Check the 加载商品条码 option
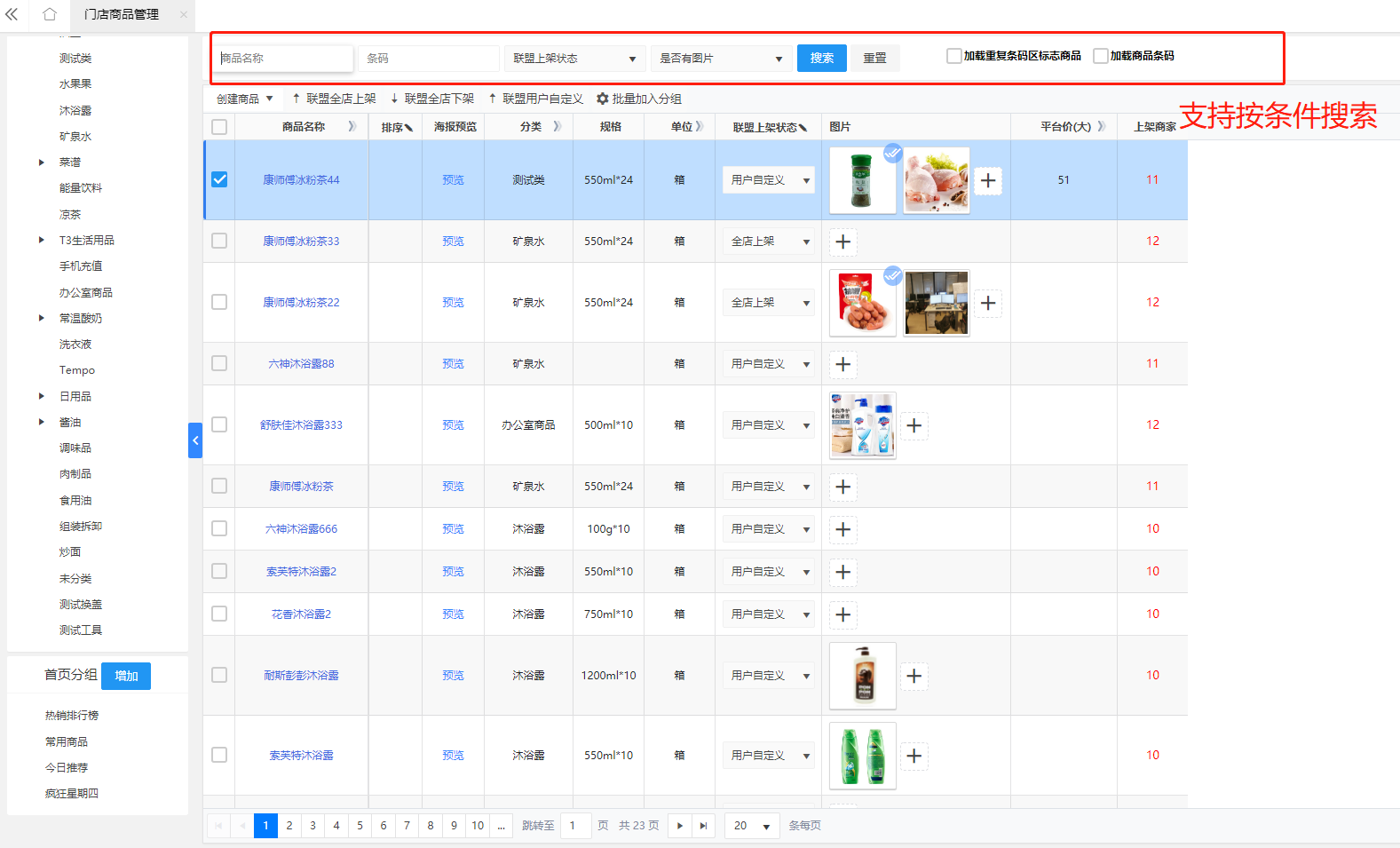The image size is (1400, 848). [1101, 56]
